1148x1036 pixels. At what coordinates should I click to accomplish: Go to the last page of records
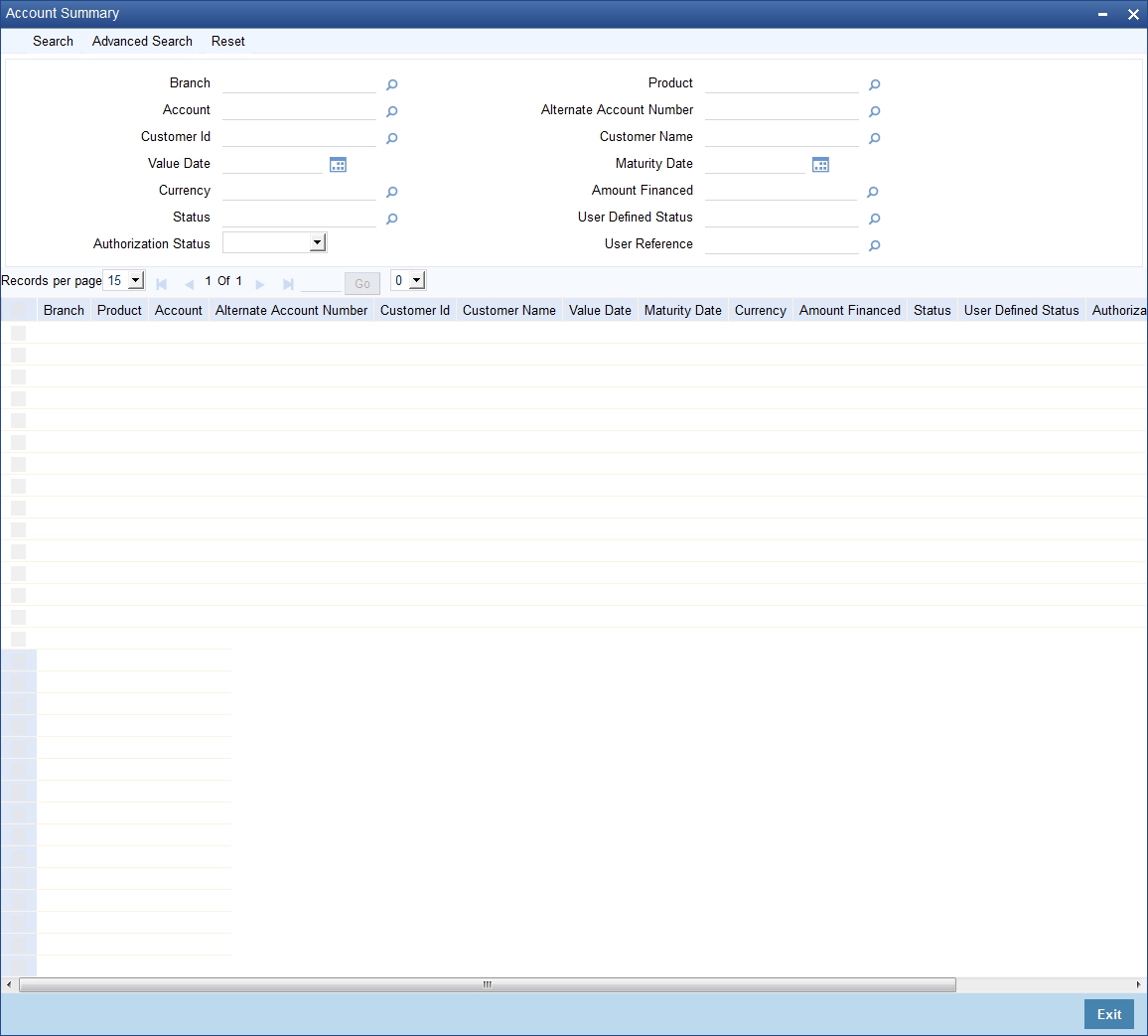pos(288,284)
